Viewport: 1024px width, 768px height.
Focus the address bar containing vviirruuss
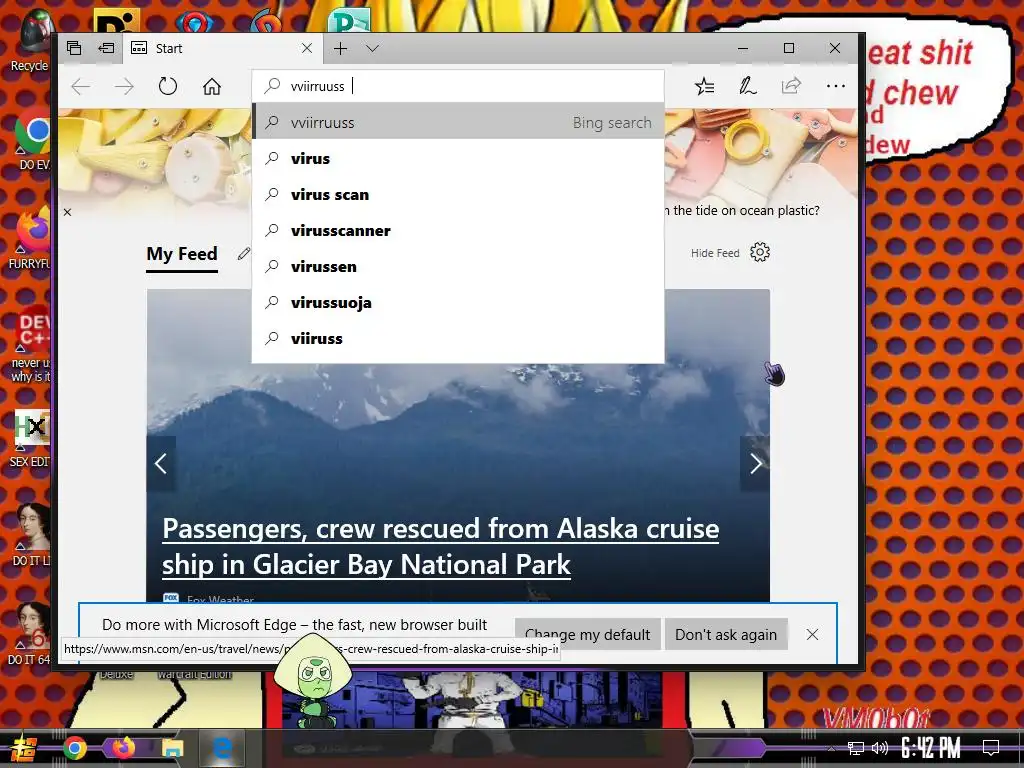458,86
